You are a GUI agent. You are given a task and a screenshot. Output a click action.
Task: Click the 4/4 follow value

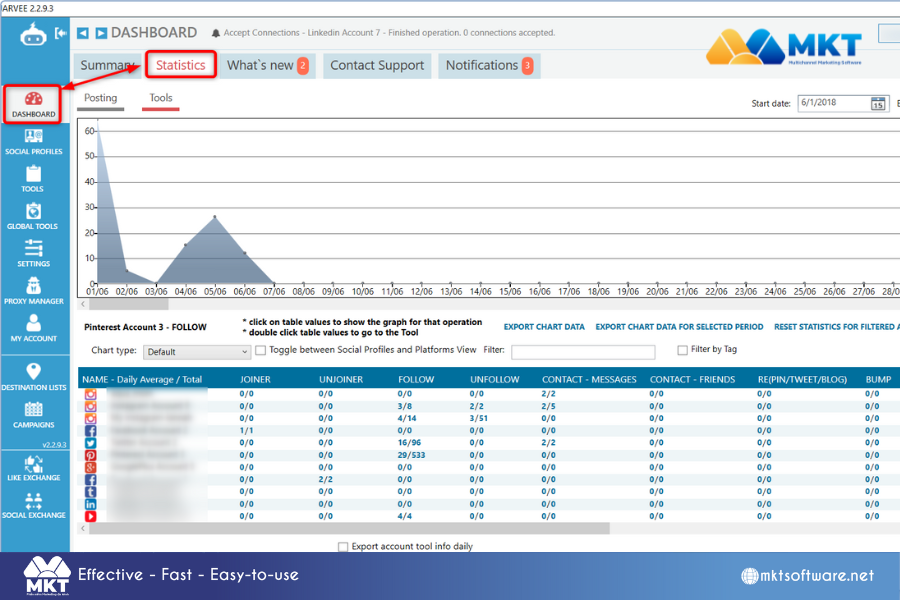tap(405, 516)
